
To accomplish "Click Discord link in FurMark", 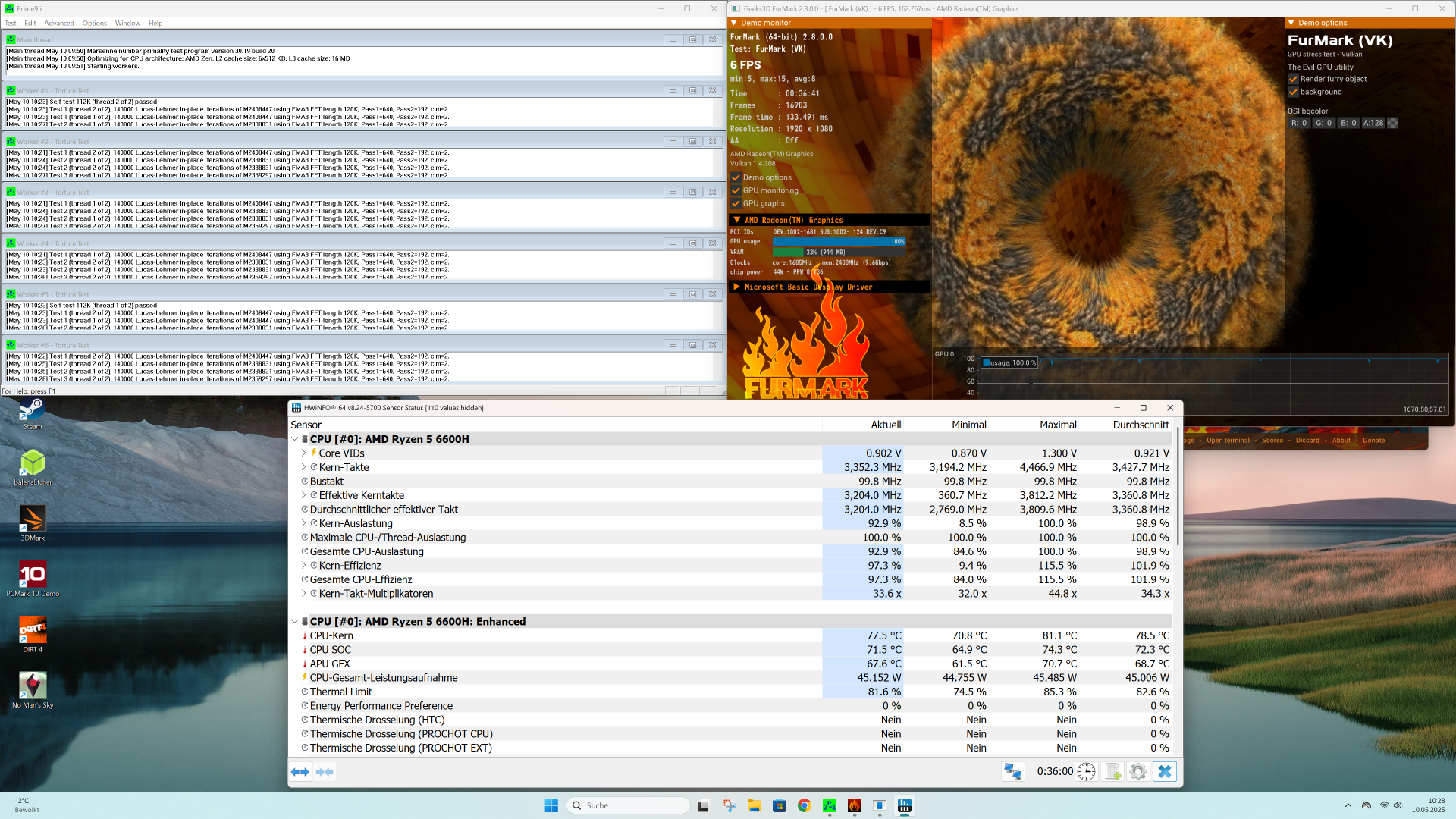I will coord(1307,440).
